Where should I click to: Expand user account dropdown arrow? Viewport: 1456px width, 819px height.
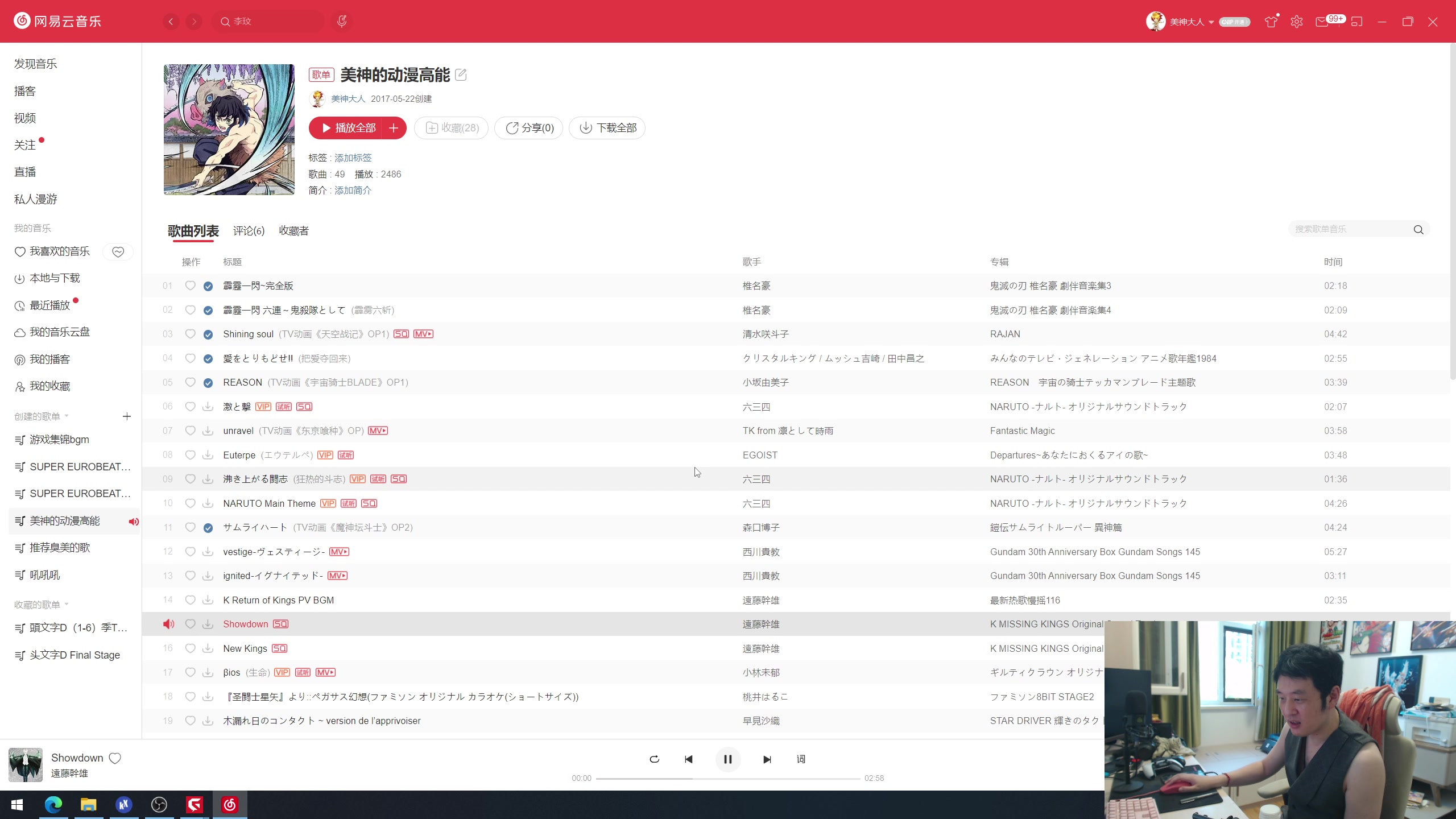[x=1211, y=22]
